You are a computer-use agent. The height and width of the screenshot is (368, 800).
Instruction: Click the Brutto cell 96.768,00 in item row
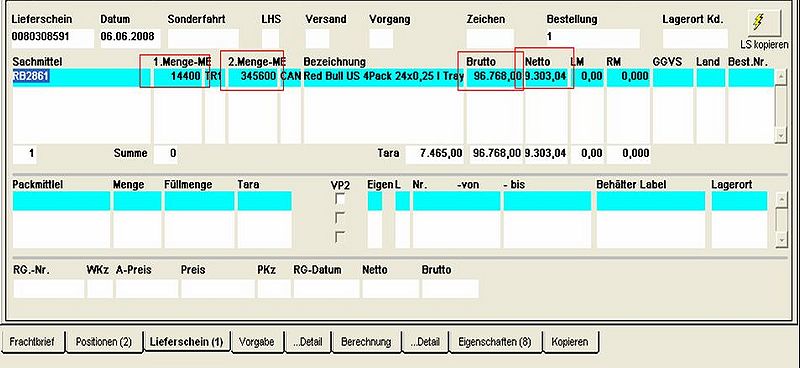click(x=494, y=77)
